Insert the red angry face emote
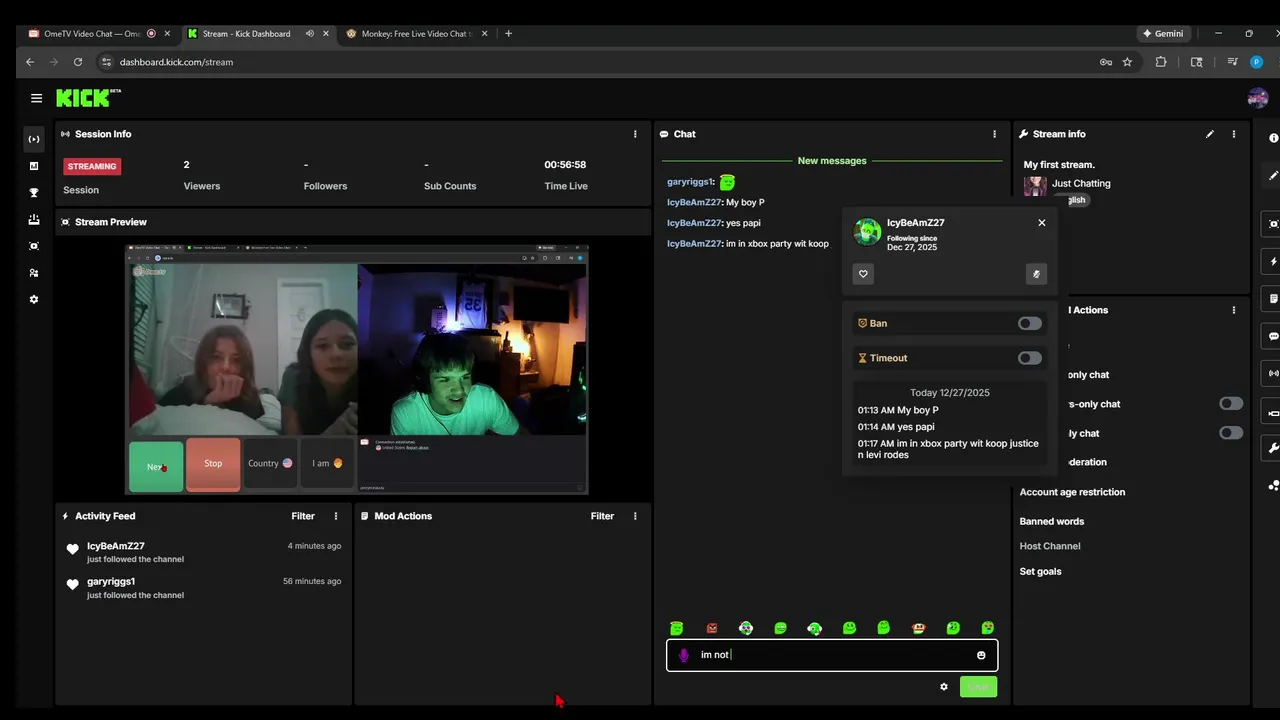 click(712, 628)
